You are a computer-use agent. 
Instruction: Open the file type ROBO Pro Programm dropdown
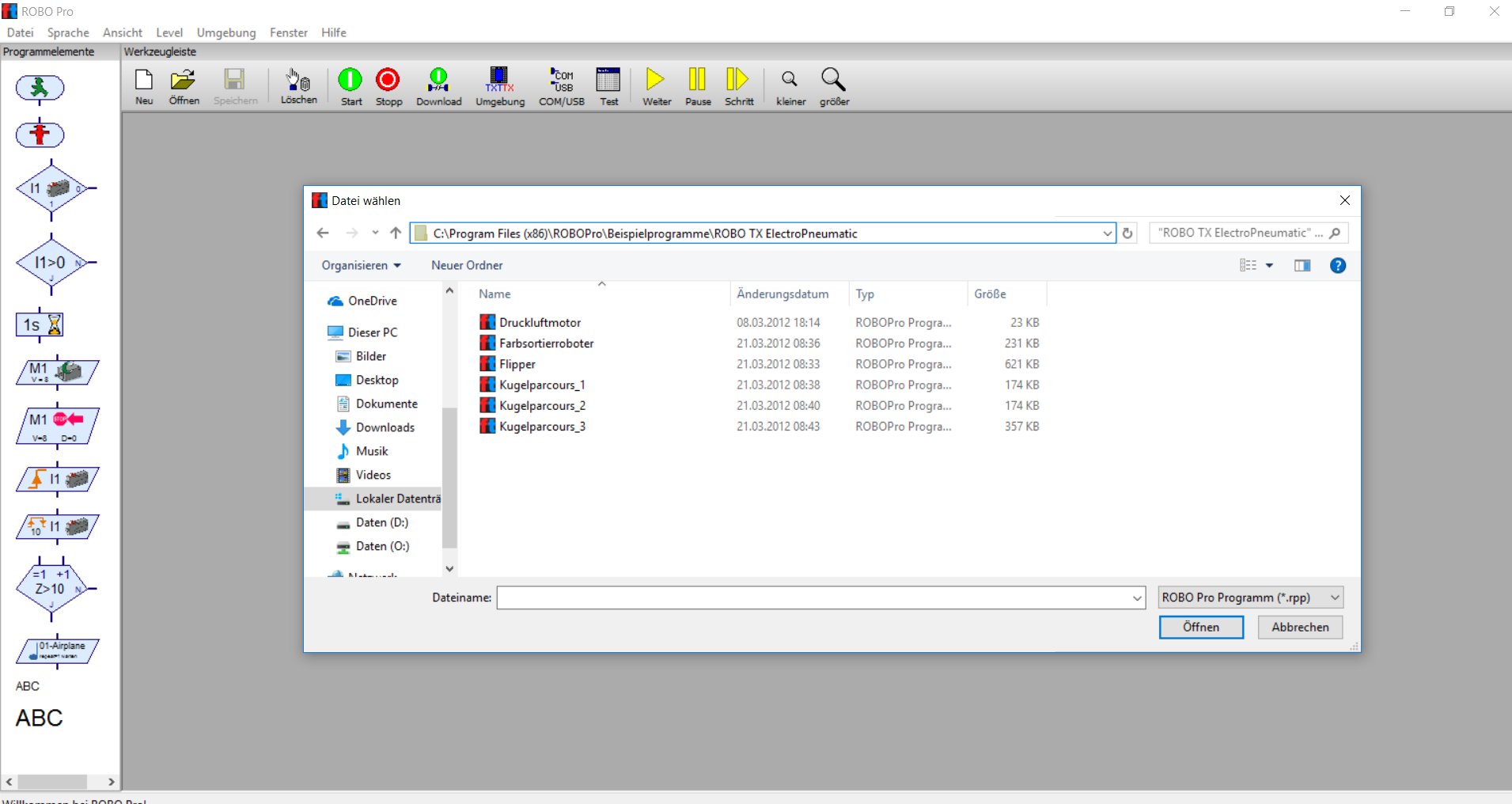(1251, 597)
